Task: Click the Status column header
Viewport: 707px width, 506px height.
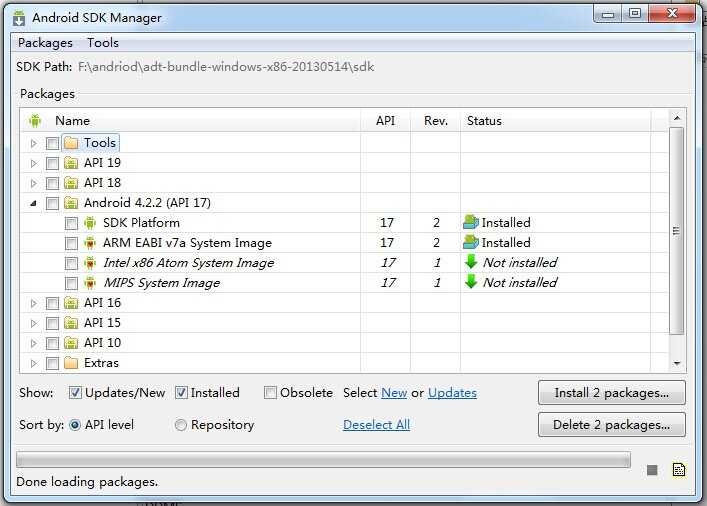Action: coord(556,120)
